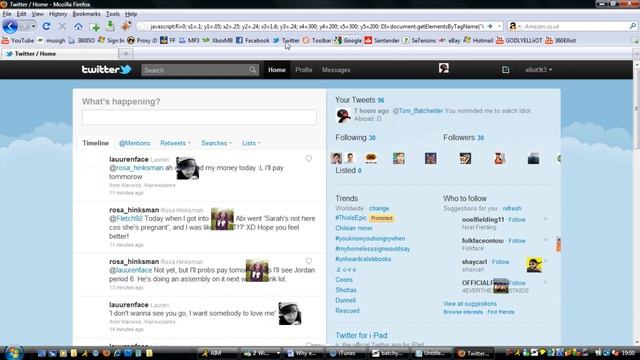
Task: Follow noelfielding11
Action: click(517, 220)
